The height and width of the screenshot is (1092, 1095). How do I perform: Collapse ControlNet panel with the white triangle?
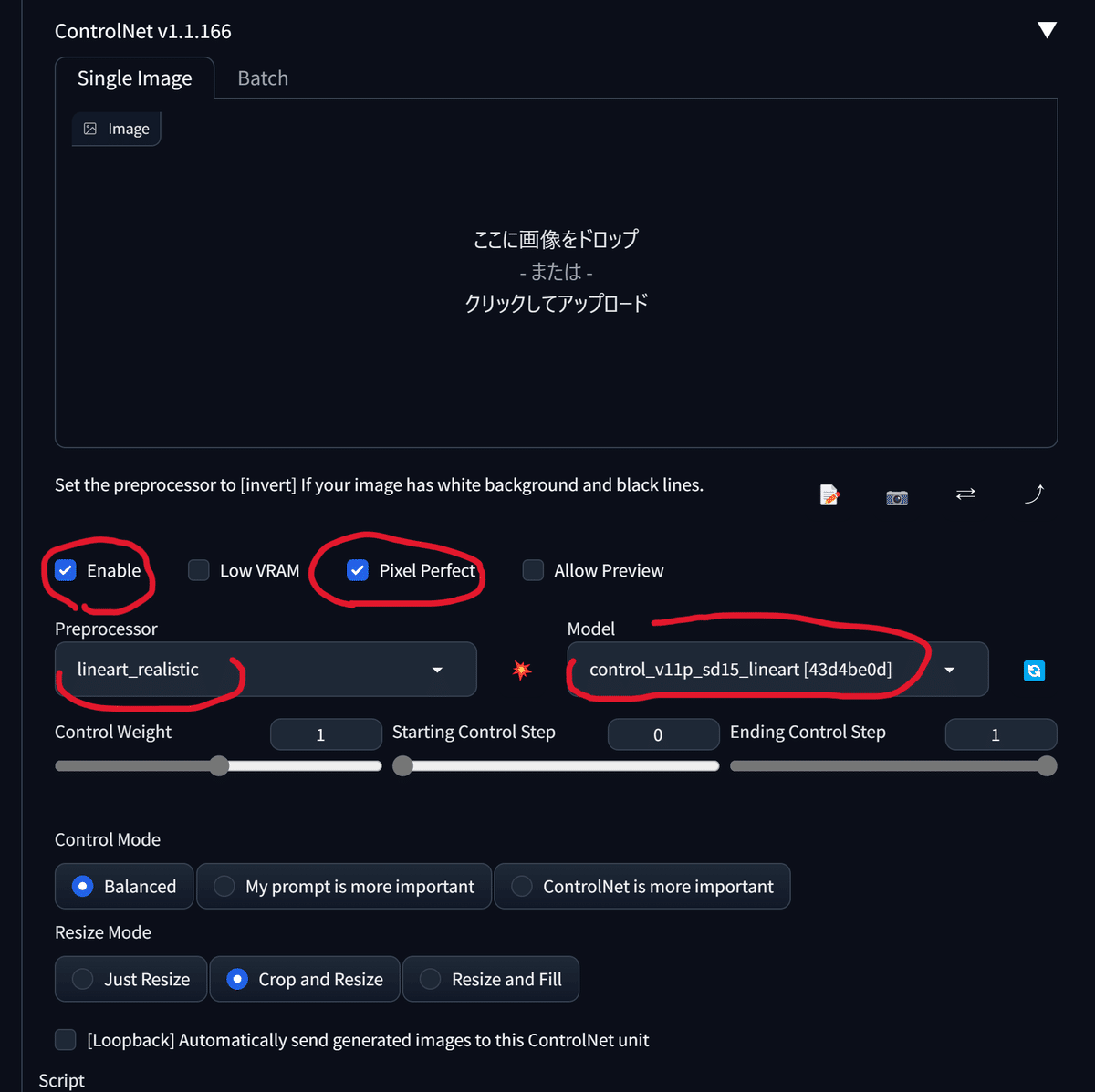coord(1047,30)
